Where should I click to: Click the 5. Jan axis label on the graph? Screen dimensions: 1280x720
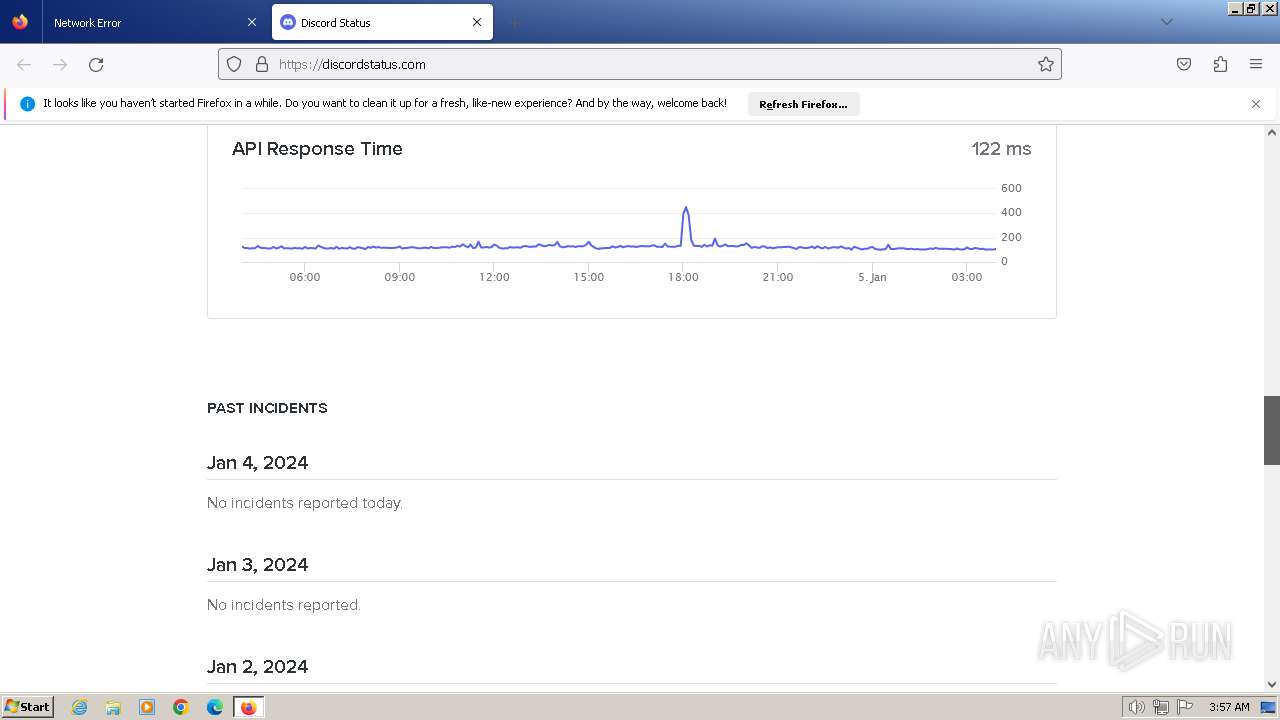tap(872, 277)
